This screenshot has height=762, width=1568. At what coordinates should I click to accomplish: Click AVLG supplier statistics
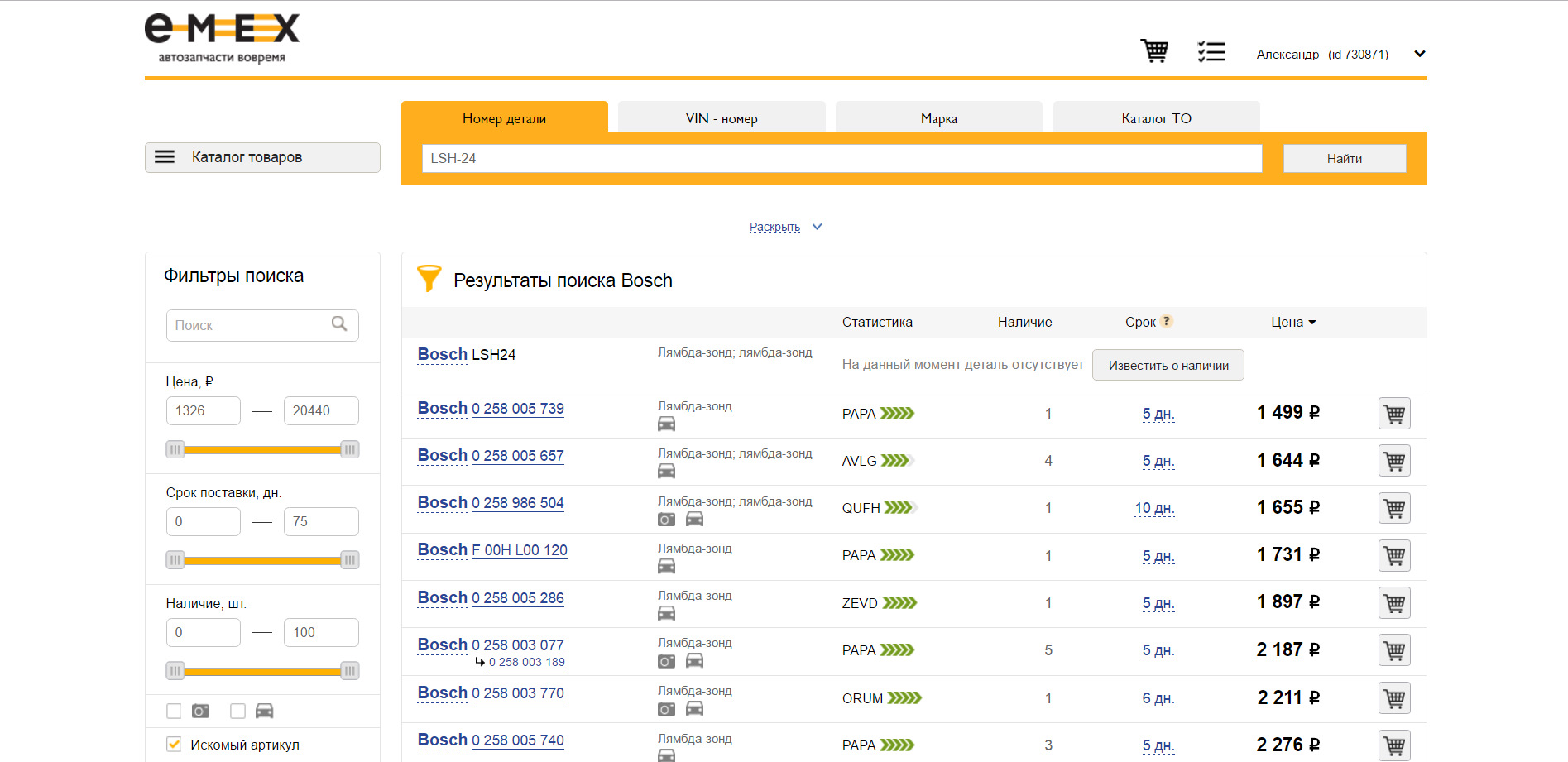pyautogui.click(x=878, y=461)
